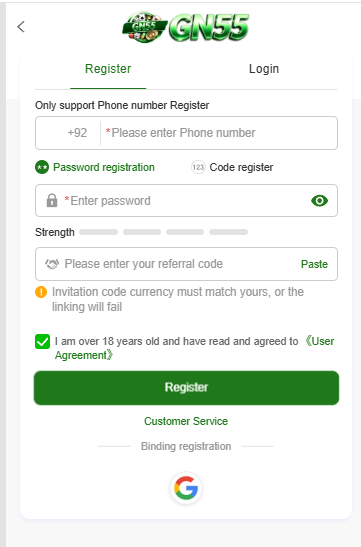Viewport: 361px width, 547px height.
Task: Focus the phone number input field
Action: click(x=219, y=133)
